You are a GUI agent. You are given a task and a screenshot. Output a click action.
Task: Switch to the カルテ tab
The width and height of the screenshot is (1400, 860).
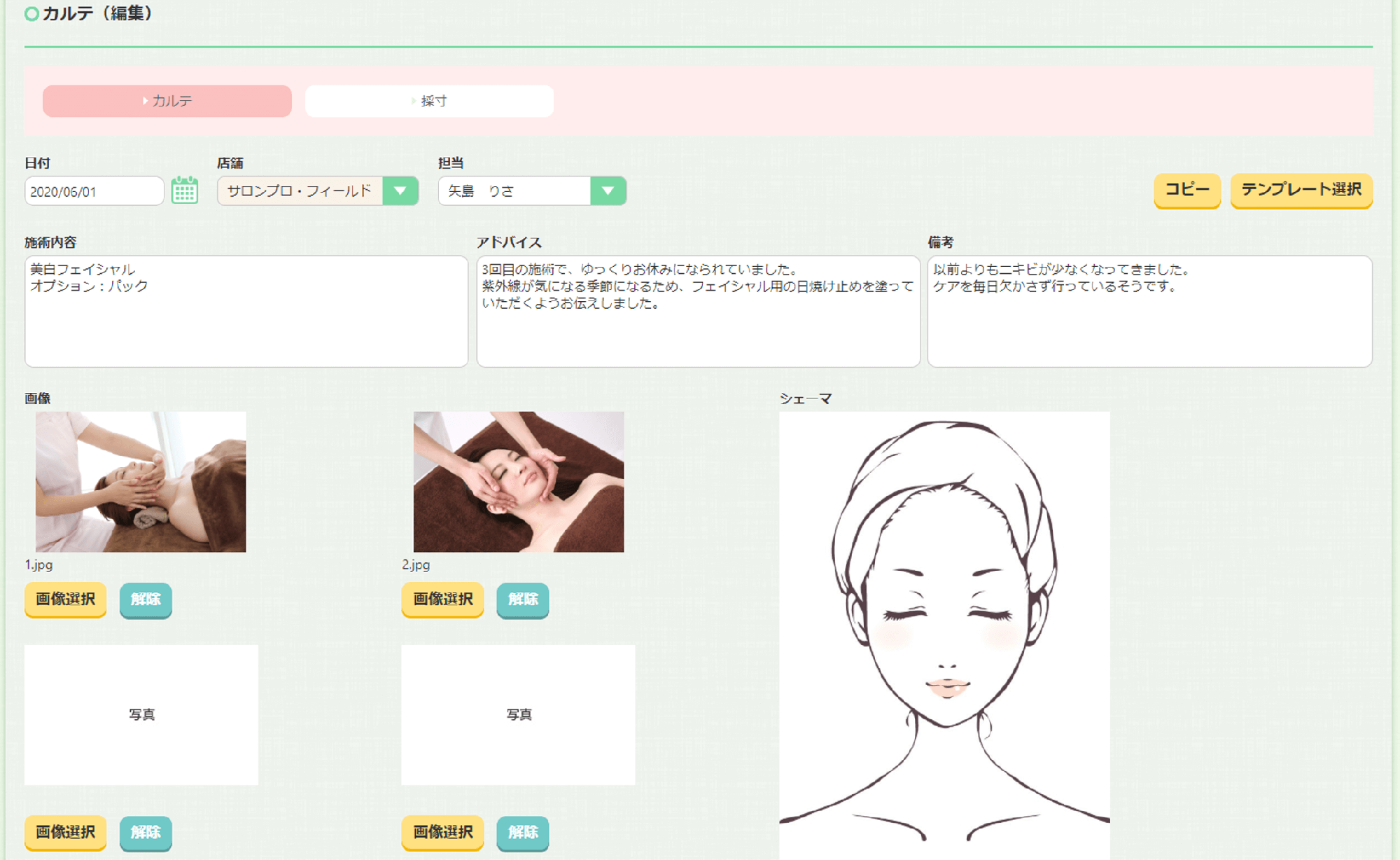[167, 101]
